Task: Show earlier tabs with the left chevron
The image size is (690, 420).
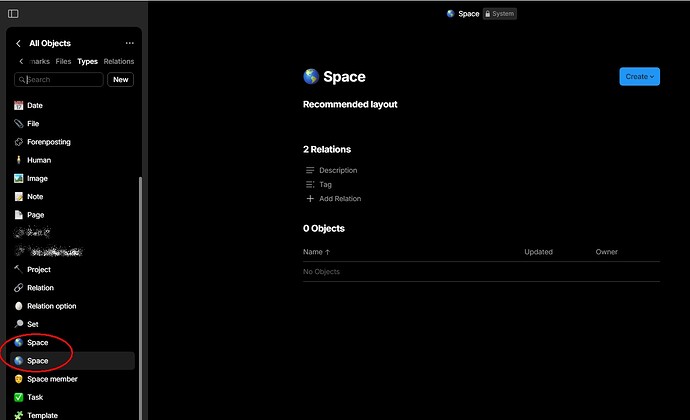Action: 21,61
